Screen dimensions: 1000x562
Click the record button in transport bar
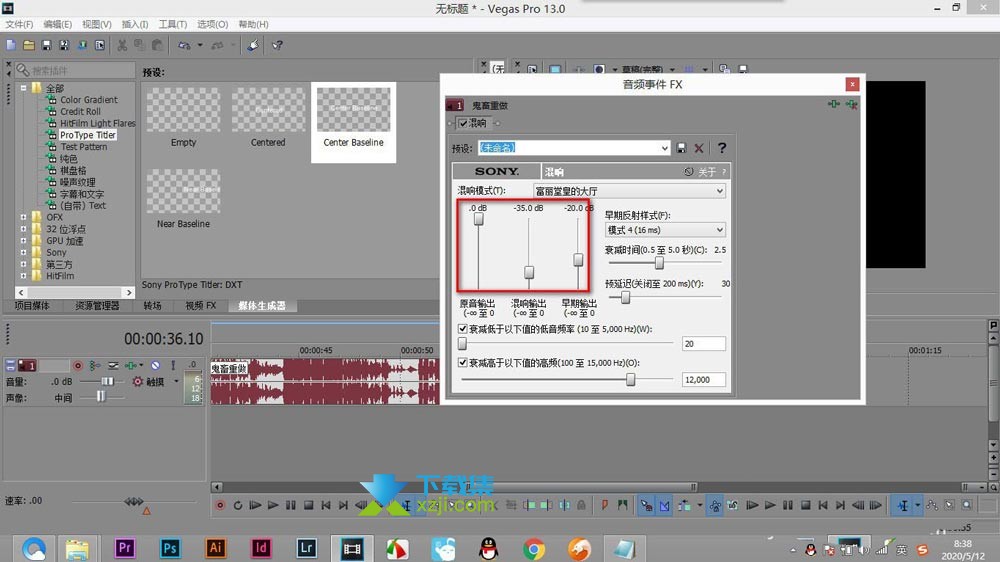(x=220, y=505)
